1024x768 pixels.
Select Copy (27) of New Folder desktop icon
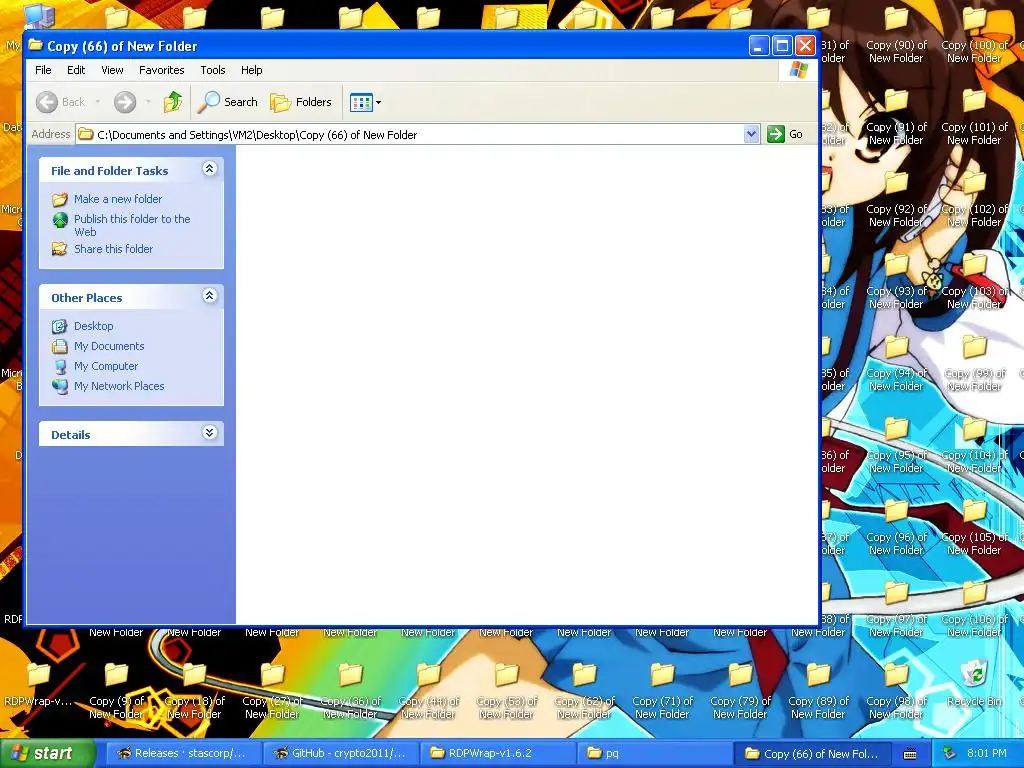tap(272, 692)
